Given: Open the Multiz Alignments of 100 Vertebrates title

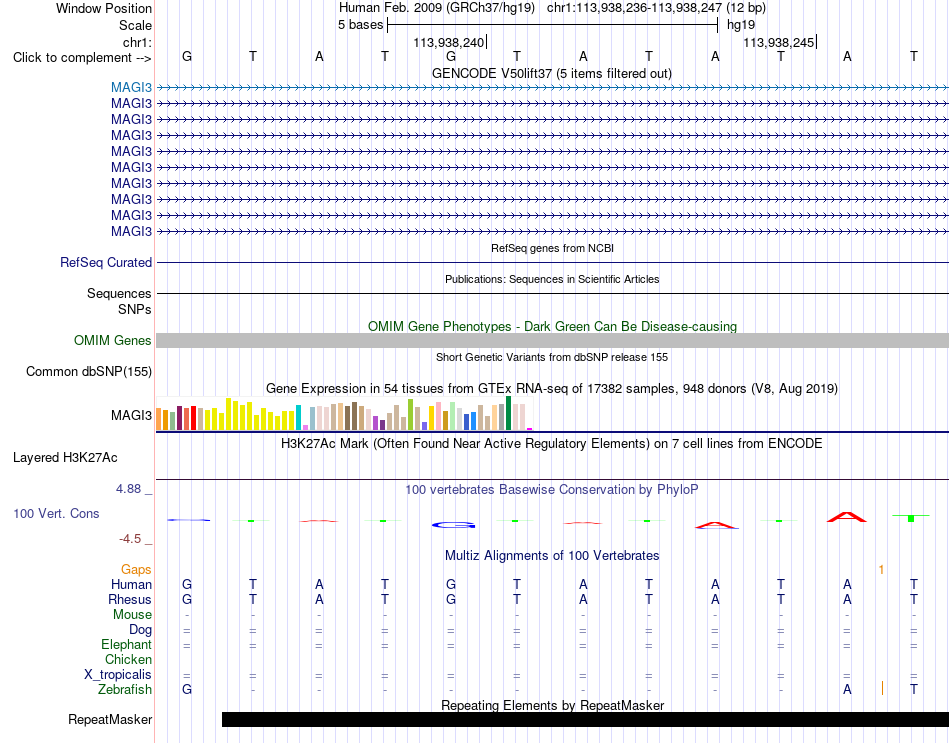Looking at the screenshot, I should point(552,556).
